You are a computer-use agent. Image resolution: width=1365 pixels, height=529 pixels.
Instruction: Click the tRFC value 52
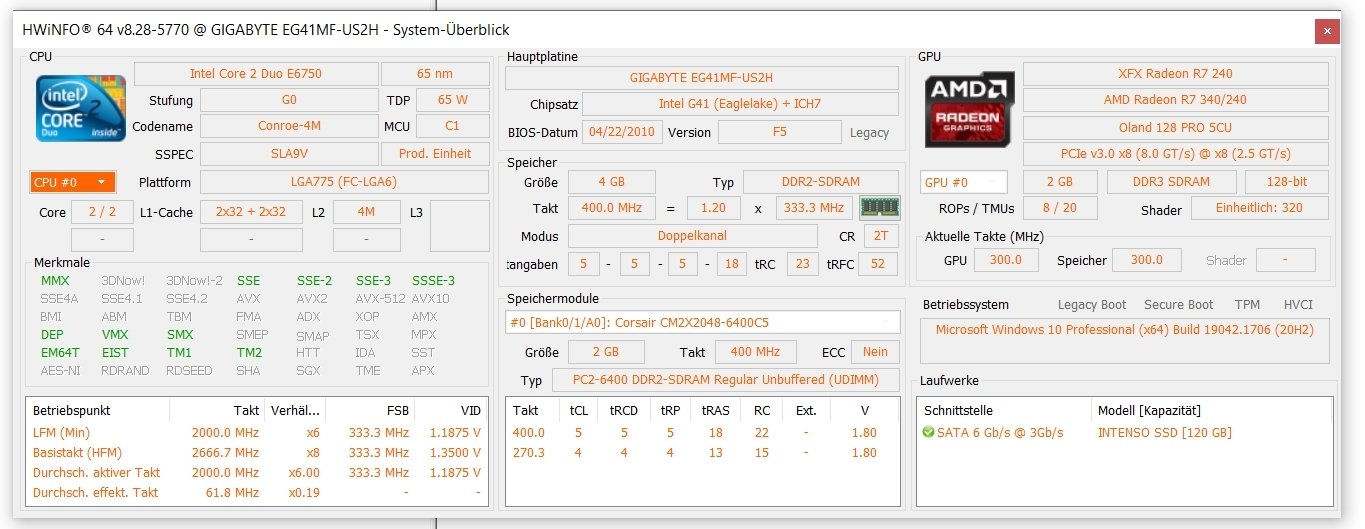(878, 264)
